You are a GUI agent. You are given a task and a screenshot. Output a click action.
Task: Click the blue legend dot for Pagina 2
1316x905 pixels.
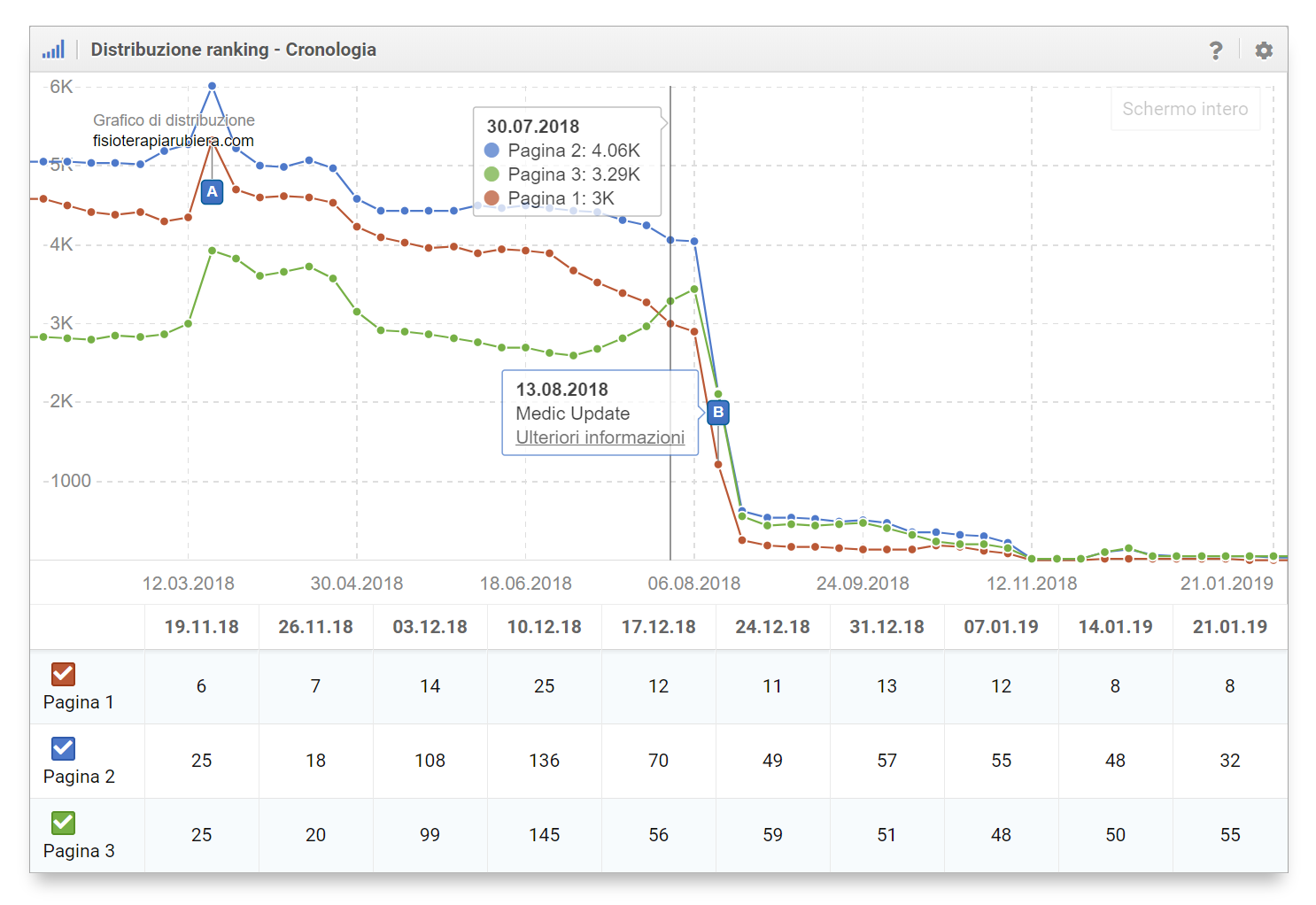[x=492, y=151]
